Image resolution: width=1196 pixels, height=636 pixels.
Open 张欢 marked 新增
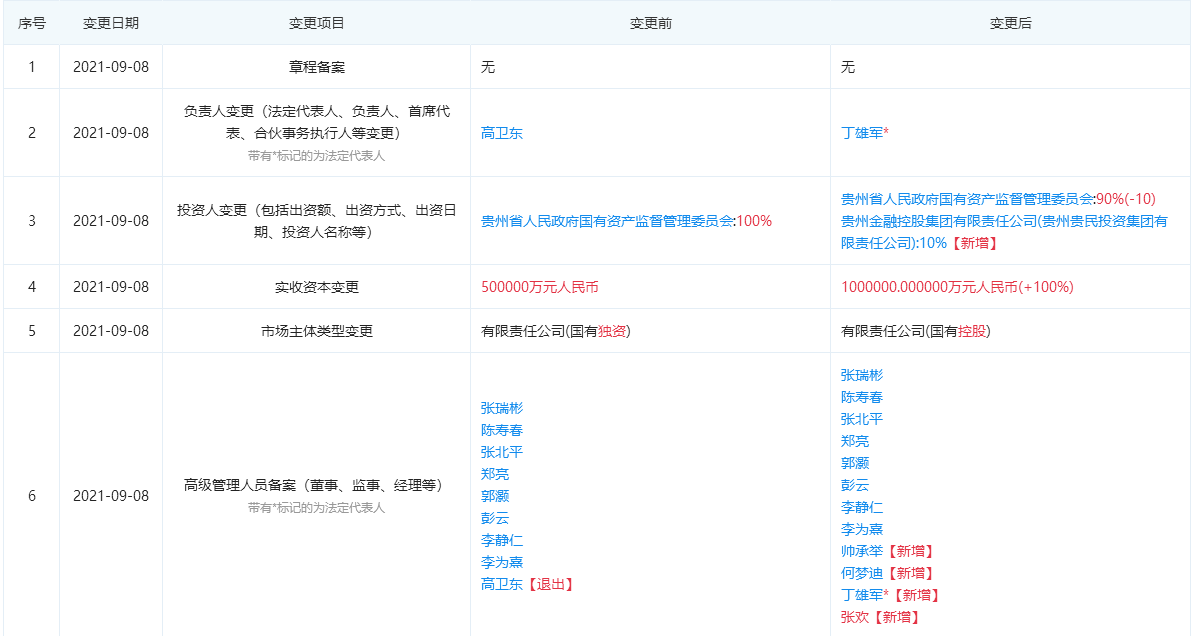854,618
